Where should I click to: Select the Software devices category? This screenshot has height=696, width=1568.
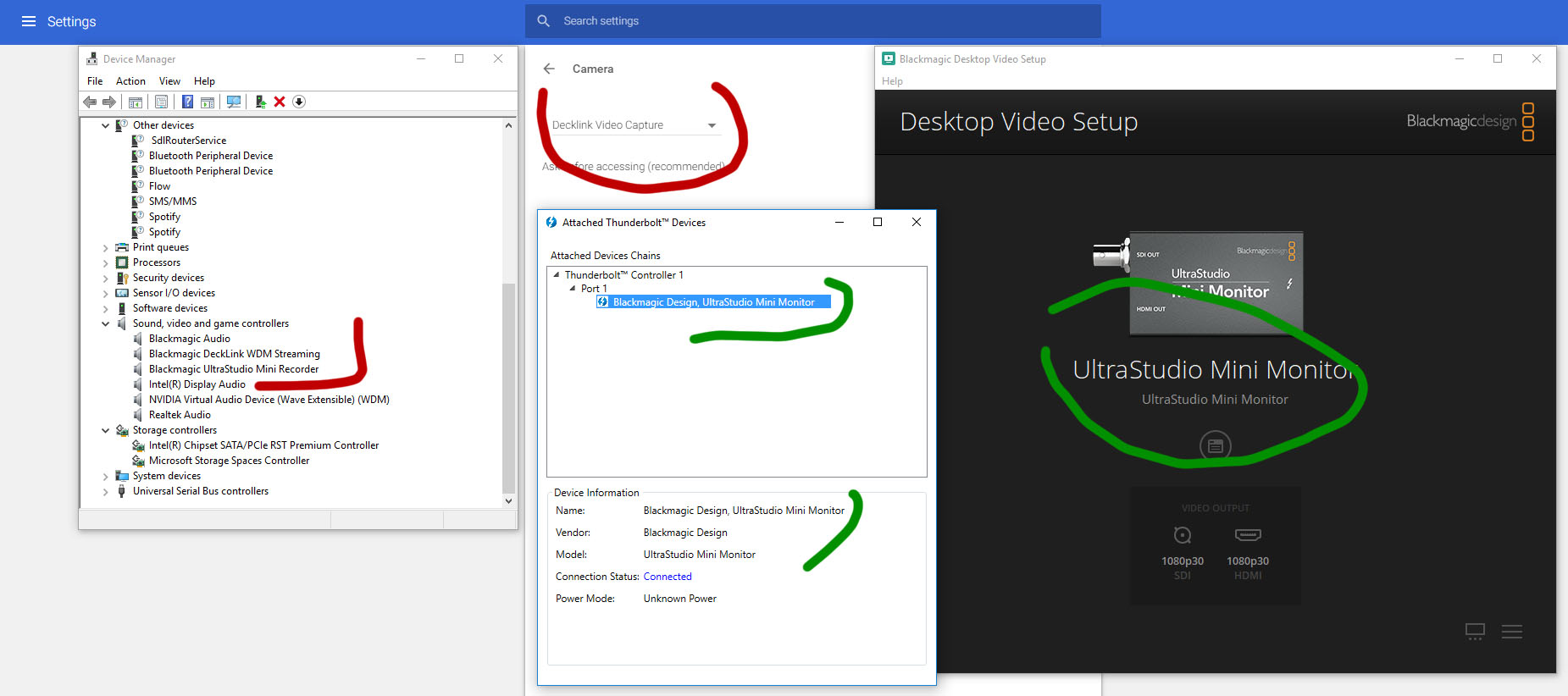click(169, 308)
